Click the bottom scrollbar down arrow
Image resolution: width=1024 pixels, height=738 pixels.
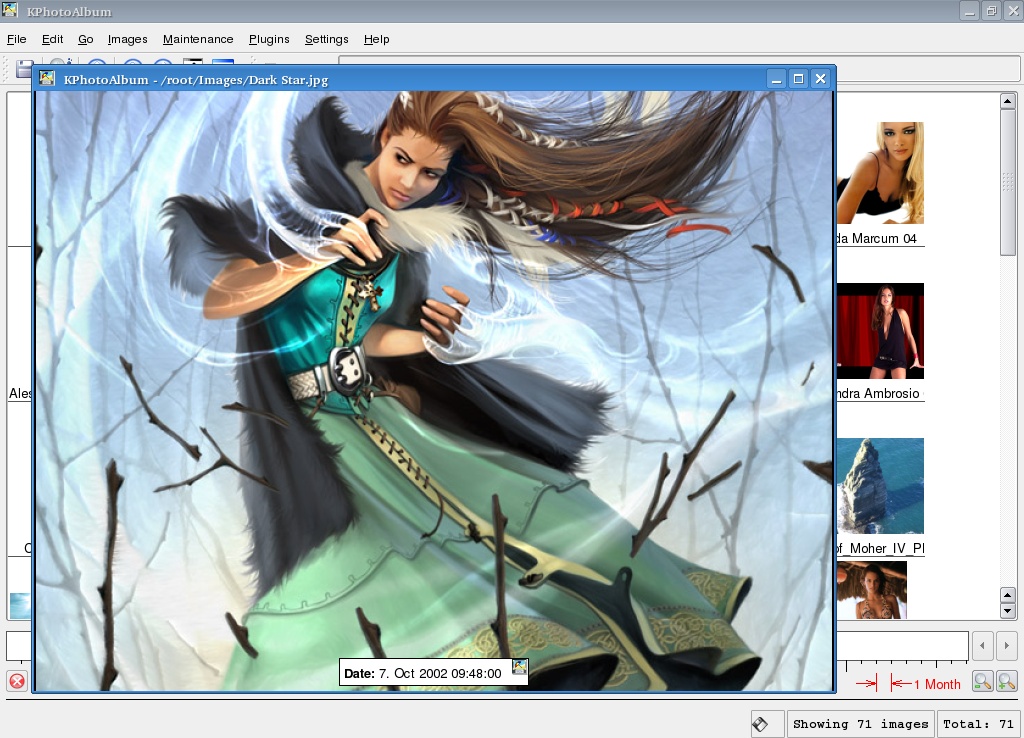pyautogui.click(x=1008, y=611)
